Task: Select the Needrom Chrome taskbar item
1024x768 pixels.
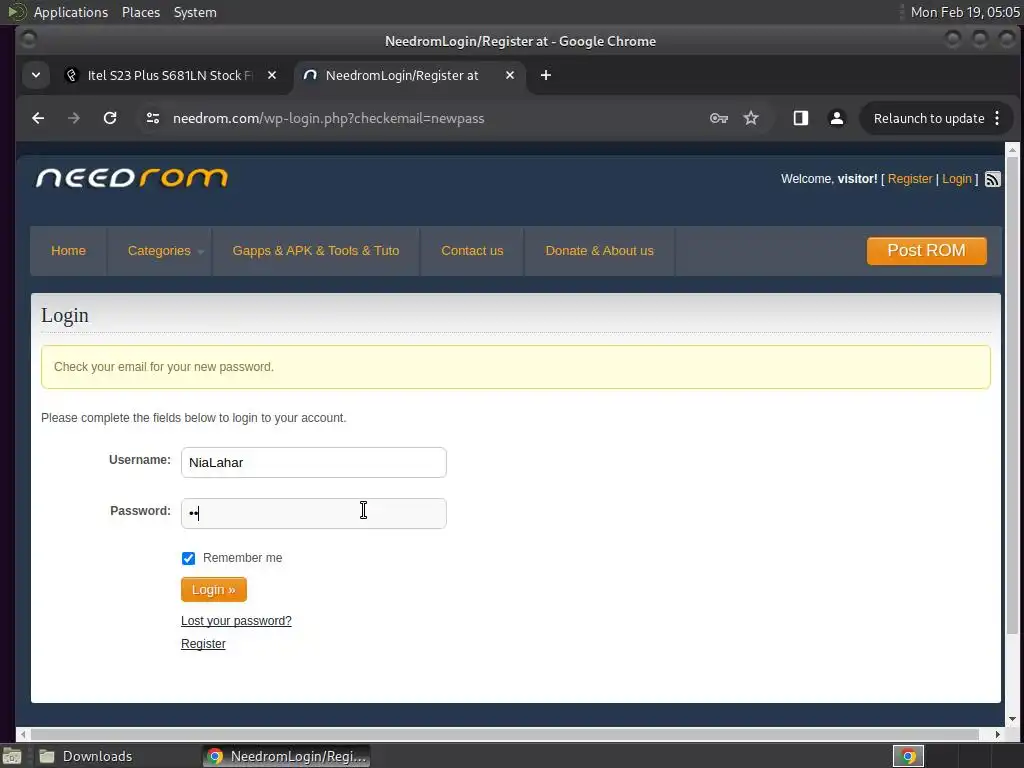Action: [286, 756]
